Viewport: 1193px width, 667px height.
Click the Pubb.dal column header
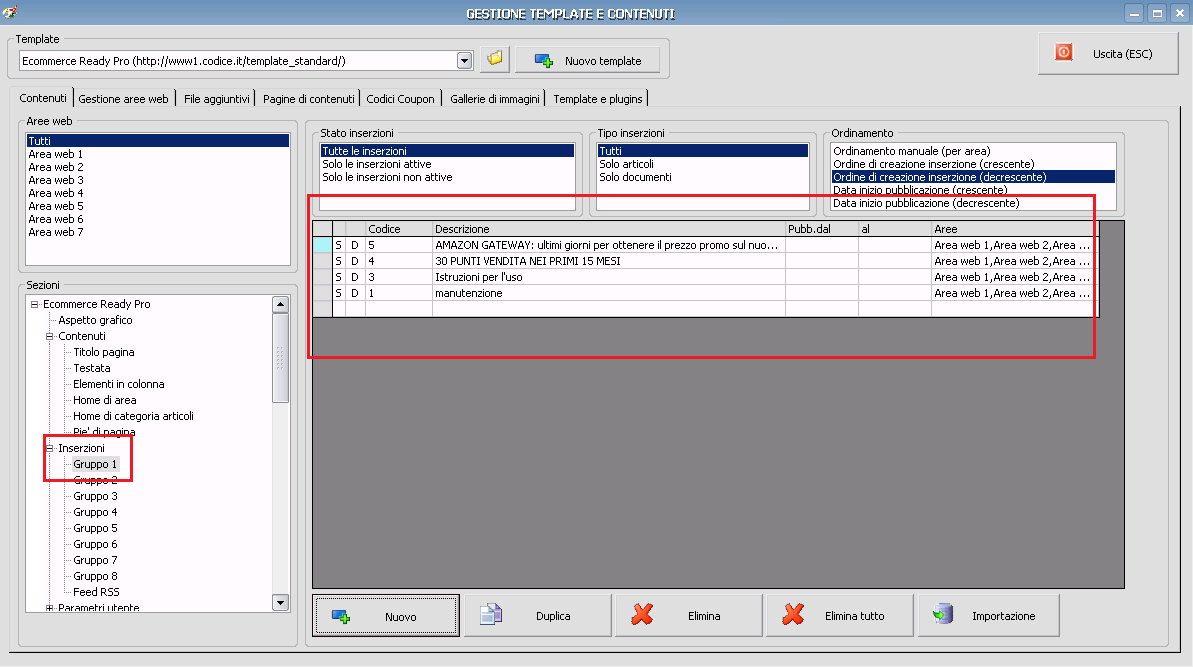tap(822, 229)
